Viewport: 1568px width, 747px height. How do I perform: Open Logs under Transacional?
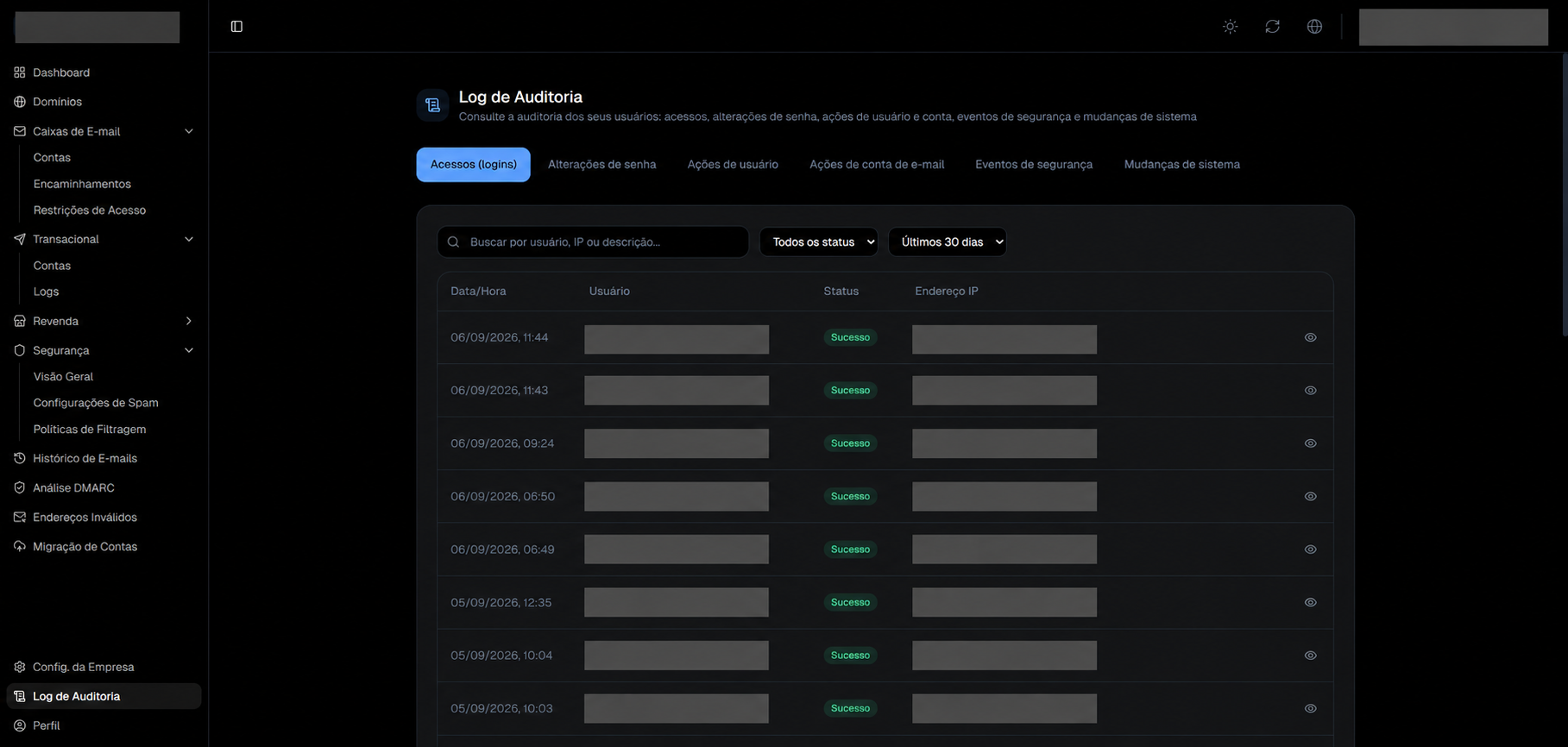[46, 292]
